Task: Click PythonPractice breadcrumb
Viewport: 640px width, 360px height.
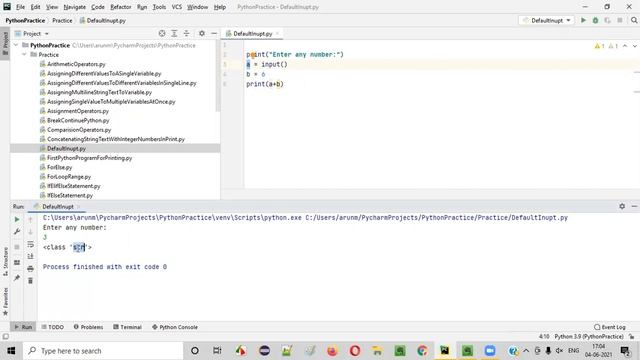Action: pyautogui.click(x=25, y=20)
